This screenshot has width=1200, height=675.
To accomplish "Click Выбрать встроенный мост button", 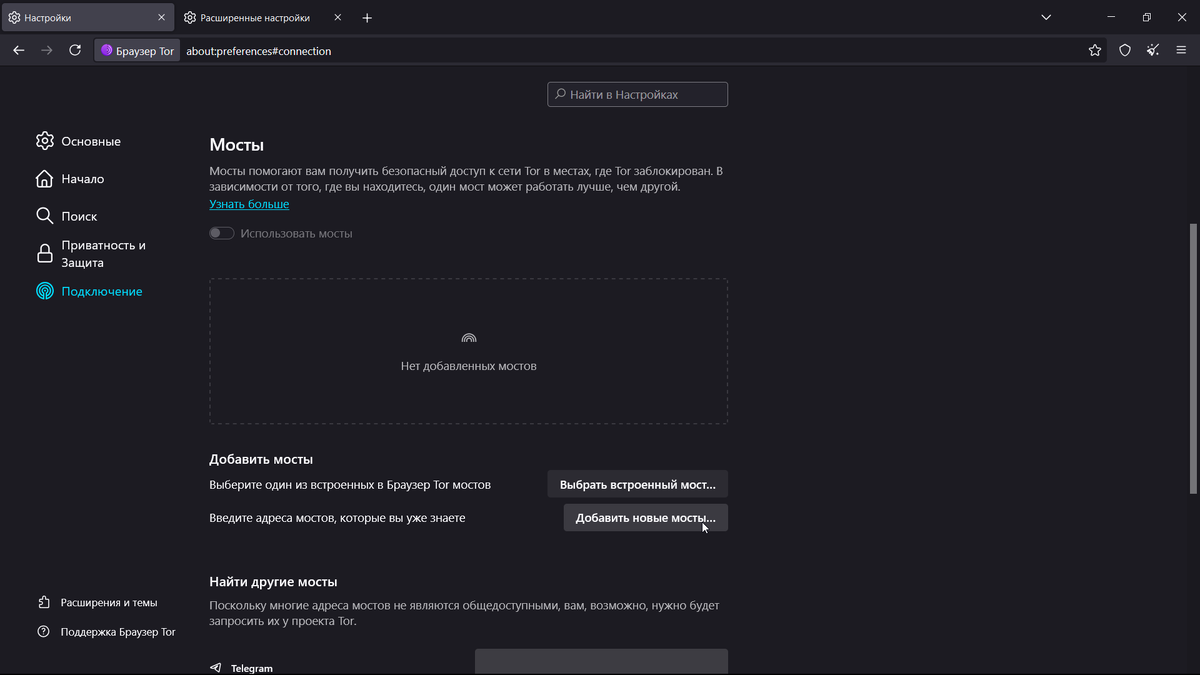I will pyautogui.click(x=637, y=484).
